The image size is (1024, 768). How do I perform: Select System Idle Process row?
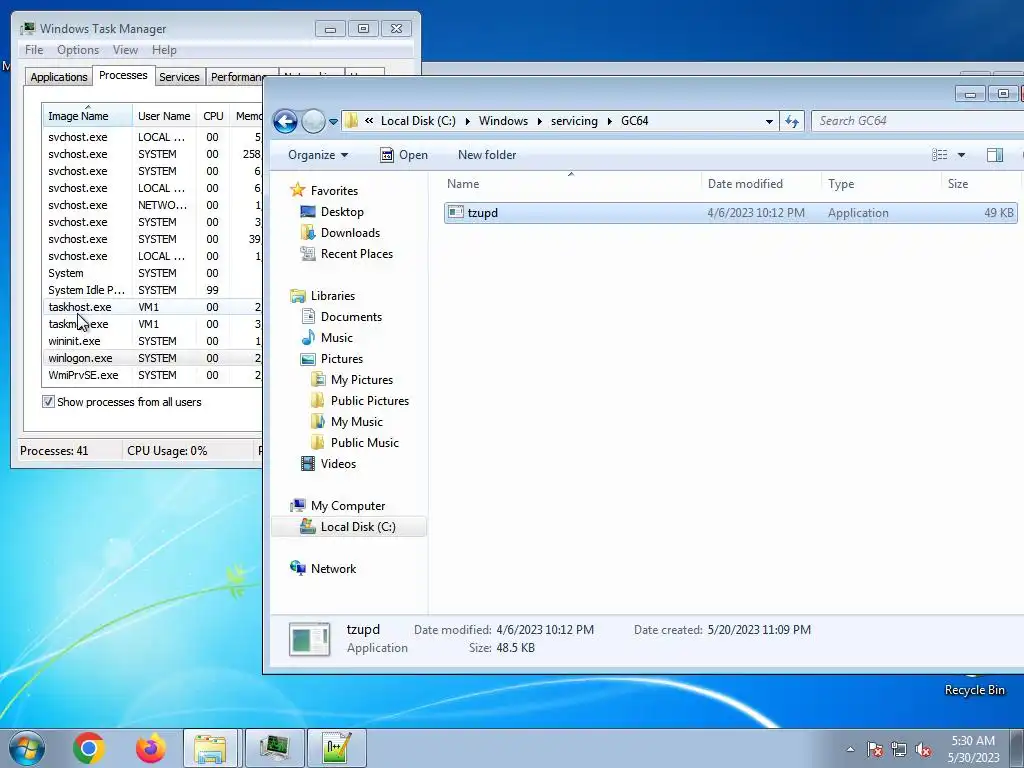(x=152, y=290)
